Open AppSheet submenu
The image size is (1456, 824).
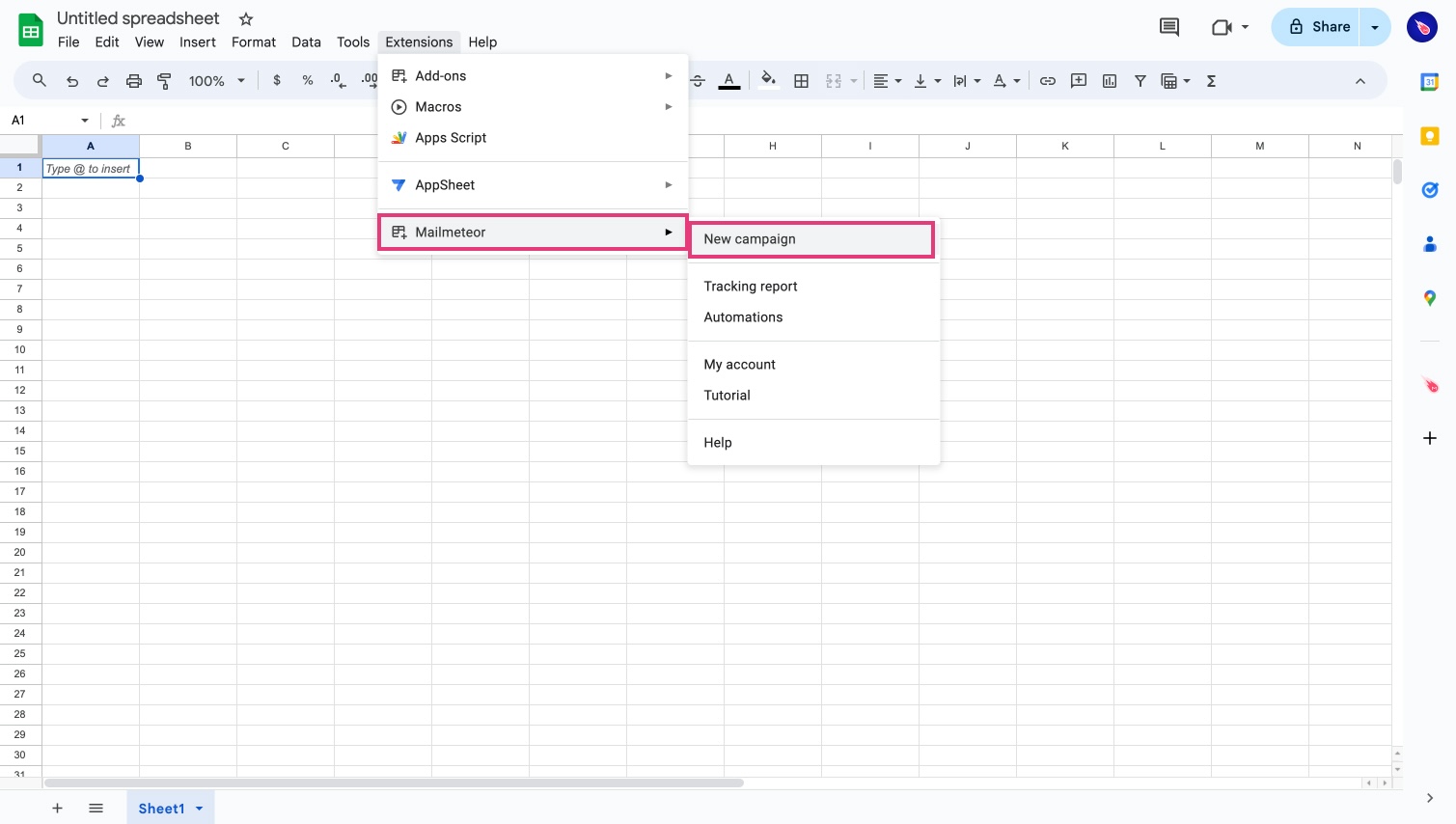click(x=533, y=185)
